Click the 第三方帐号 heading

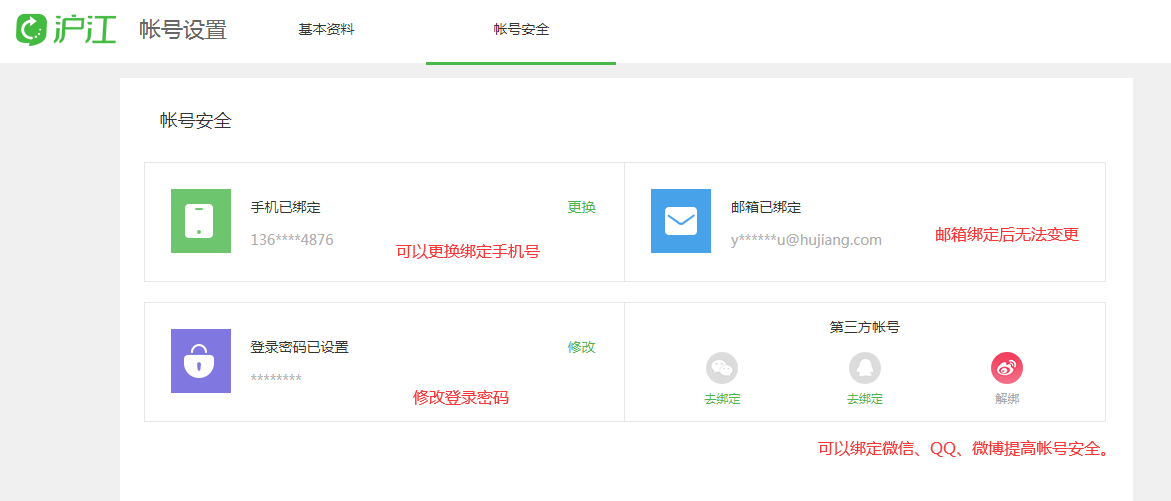(x=865, y=327)
